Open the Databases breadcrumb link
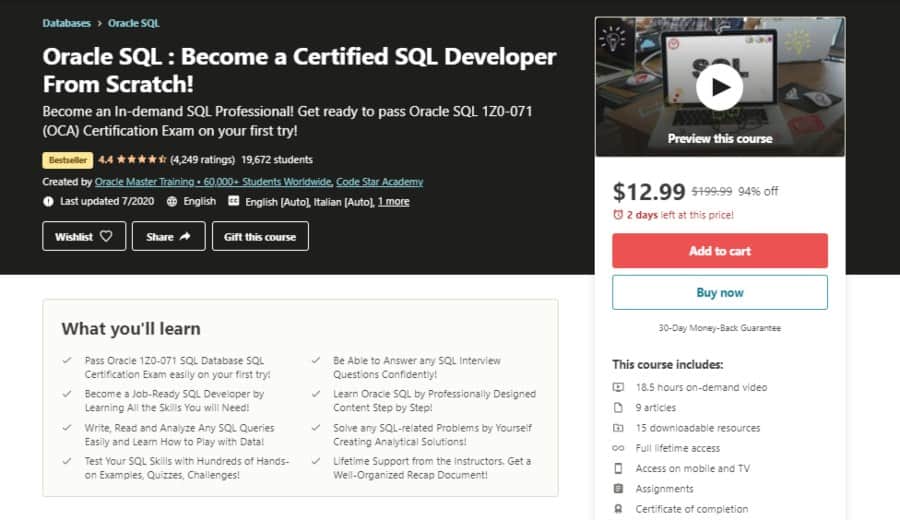Viewport: 900px width, 520px height. click(67, 24)
